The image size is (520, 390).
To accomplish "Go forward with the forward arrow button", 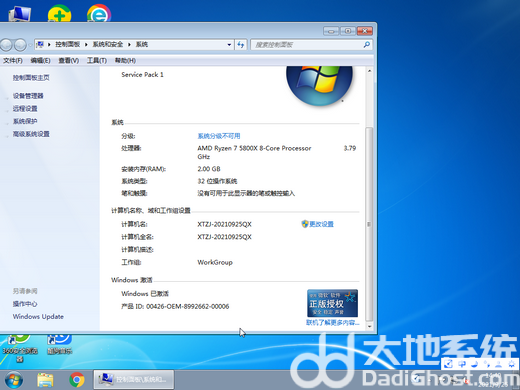I will click(20, 45).
